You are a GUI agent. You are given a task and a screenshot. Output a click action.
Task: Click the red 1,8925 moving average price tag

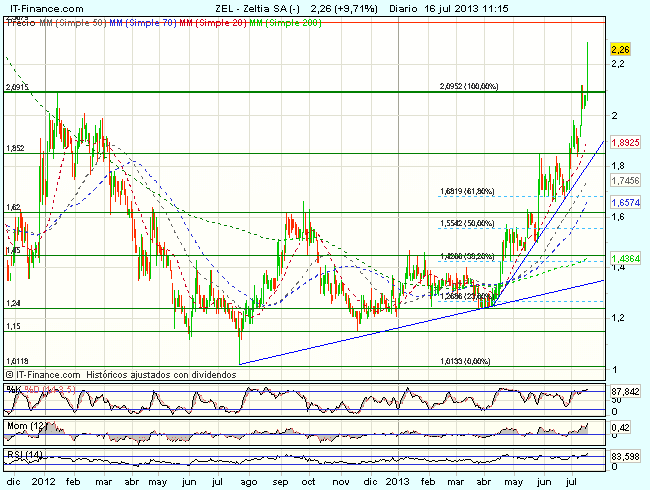pos(624,143)
